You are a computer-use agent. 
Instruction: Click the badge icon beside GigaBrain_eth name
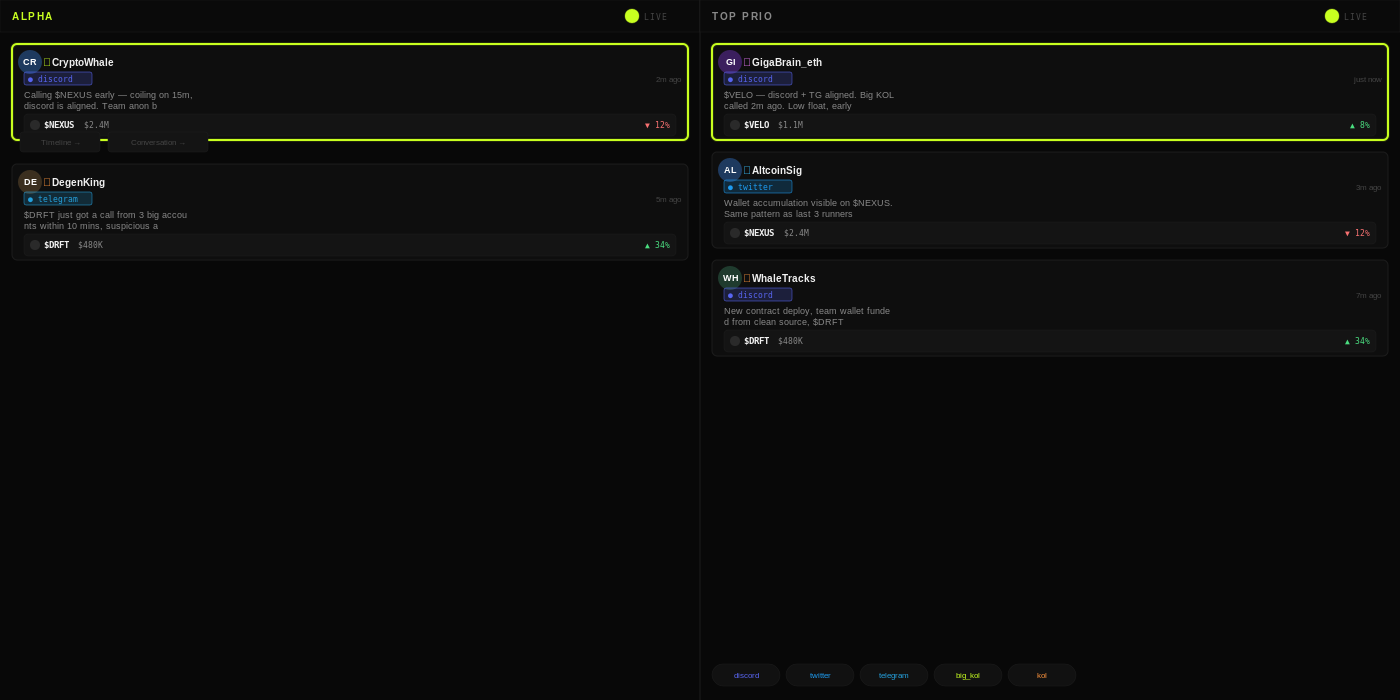pyautogui.click(x=747, y=62)
